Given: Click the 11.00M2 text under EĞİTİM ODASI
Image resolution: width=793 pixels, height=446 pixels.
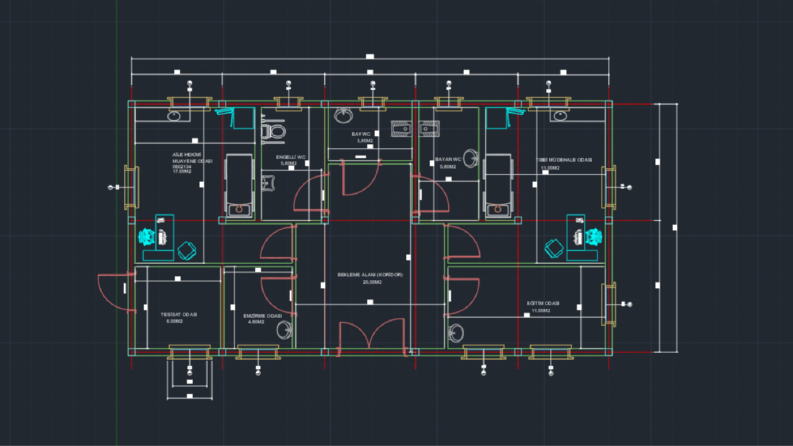Looking at the screenshot, I should tap(541, 310).
